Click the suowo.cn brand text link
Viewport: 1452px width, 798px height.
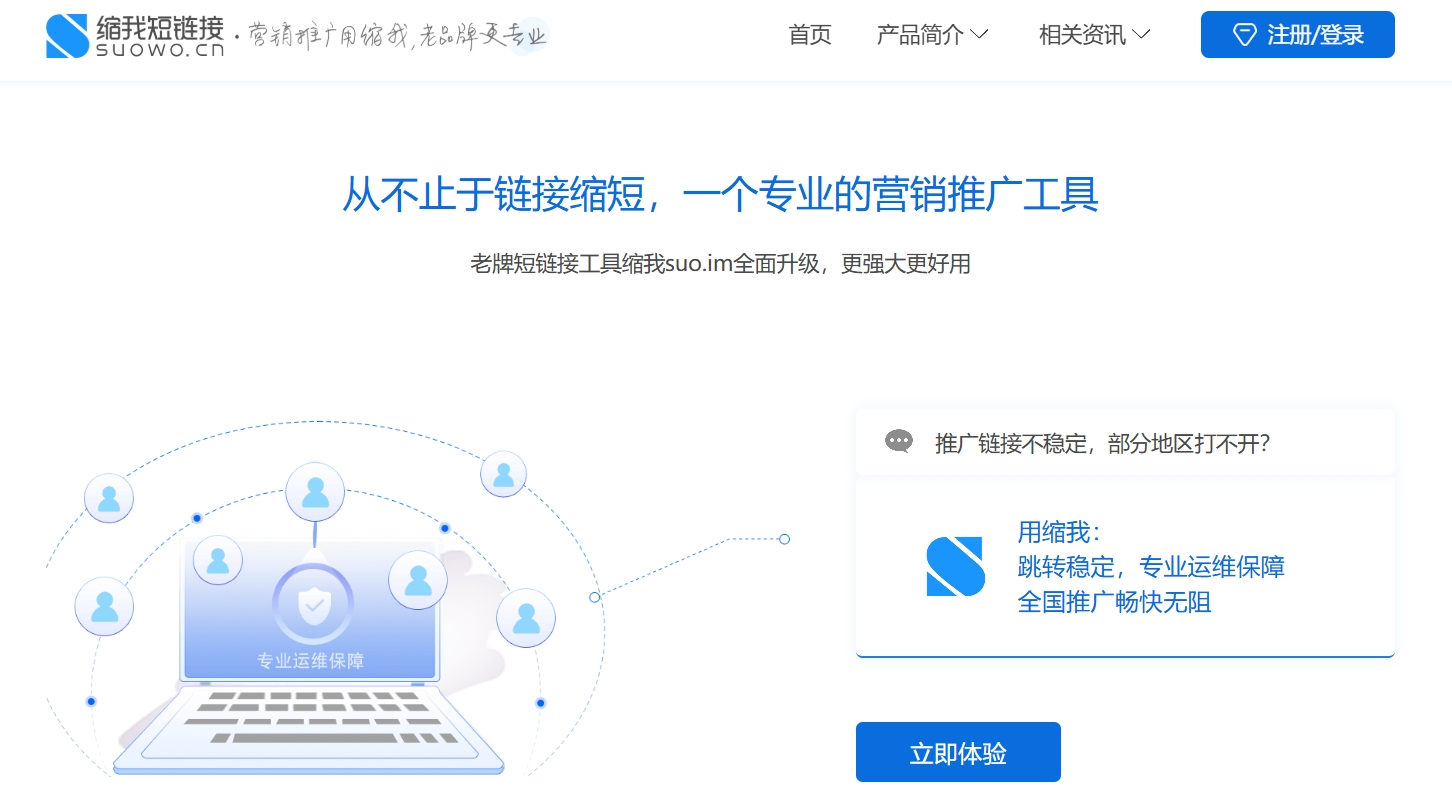pyautogui.click(x=160, y=49)
